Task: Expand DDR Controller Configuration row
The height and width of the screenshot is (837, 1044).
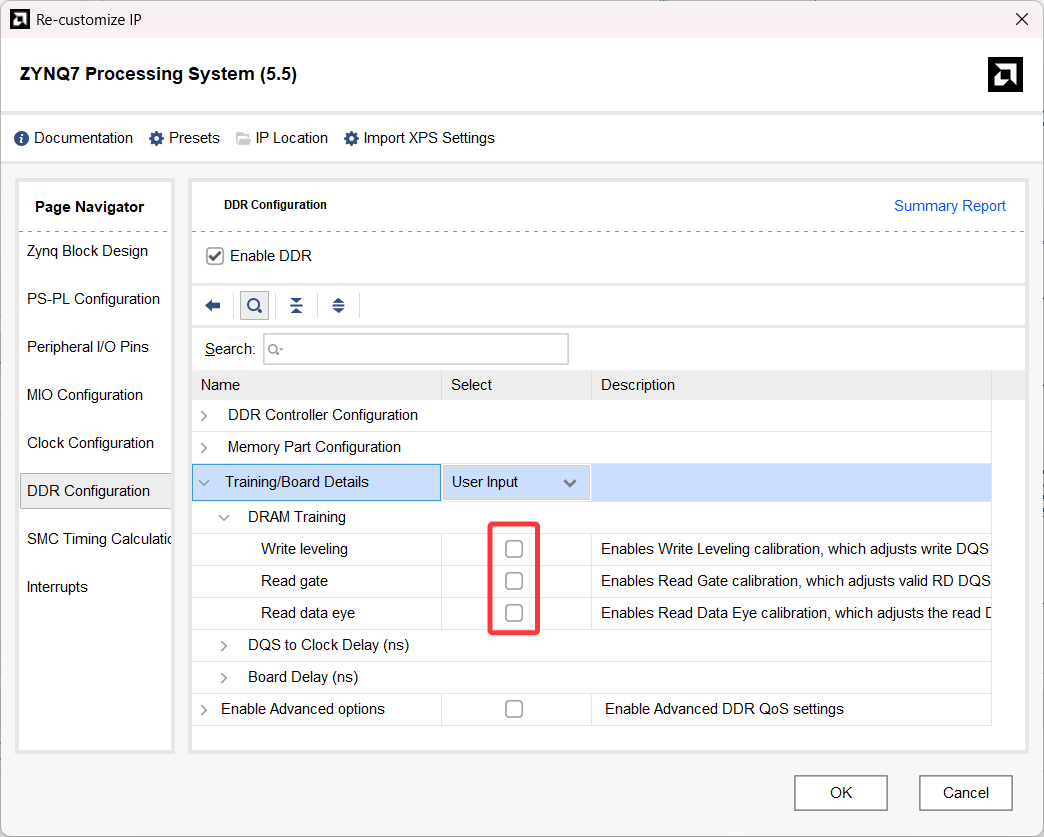Action: [x=204, y=416]
